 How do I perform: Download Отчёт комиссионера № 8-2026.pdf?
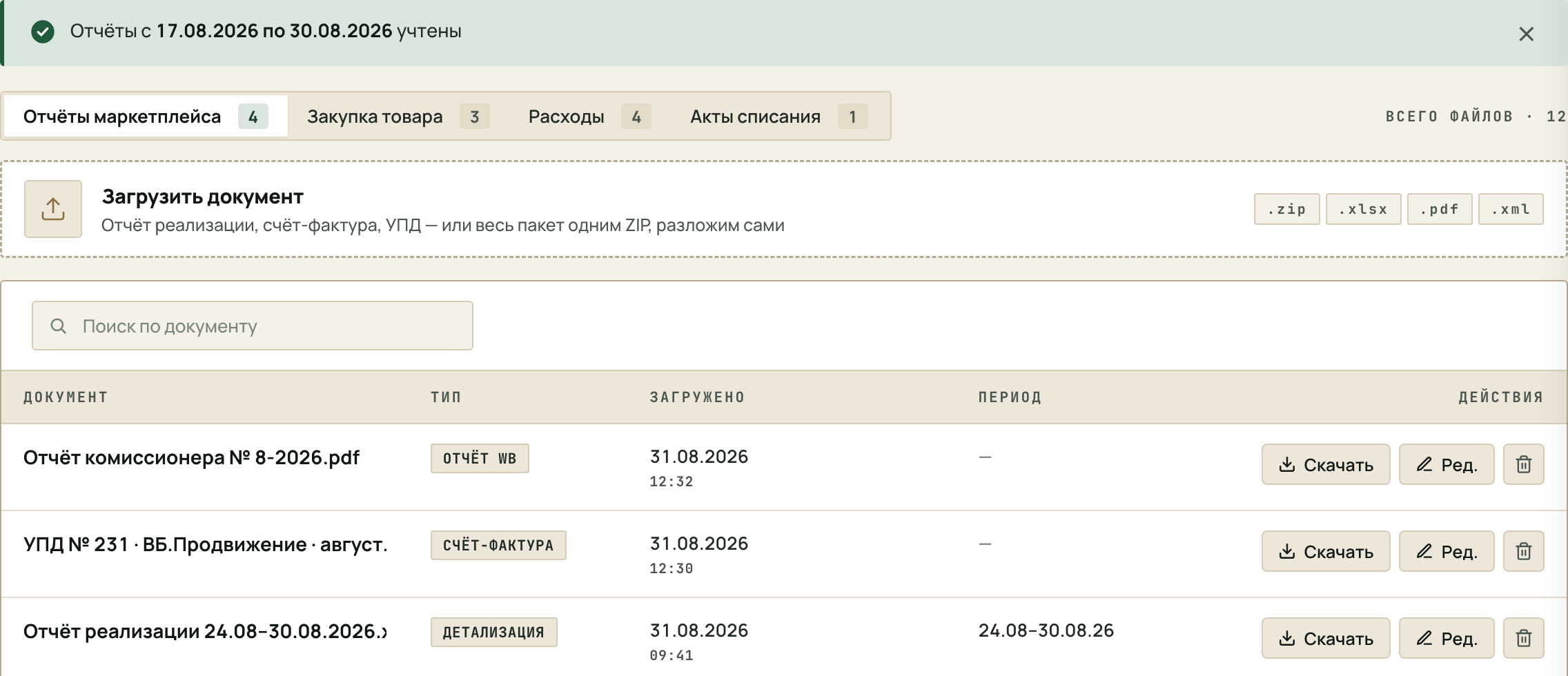point(1326,464)
